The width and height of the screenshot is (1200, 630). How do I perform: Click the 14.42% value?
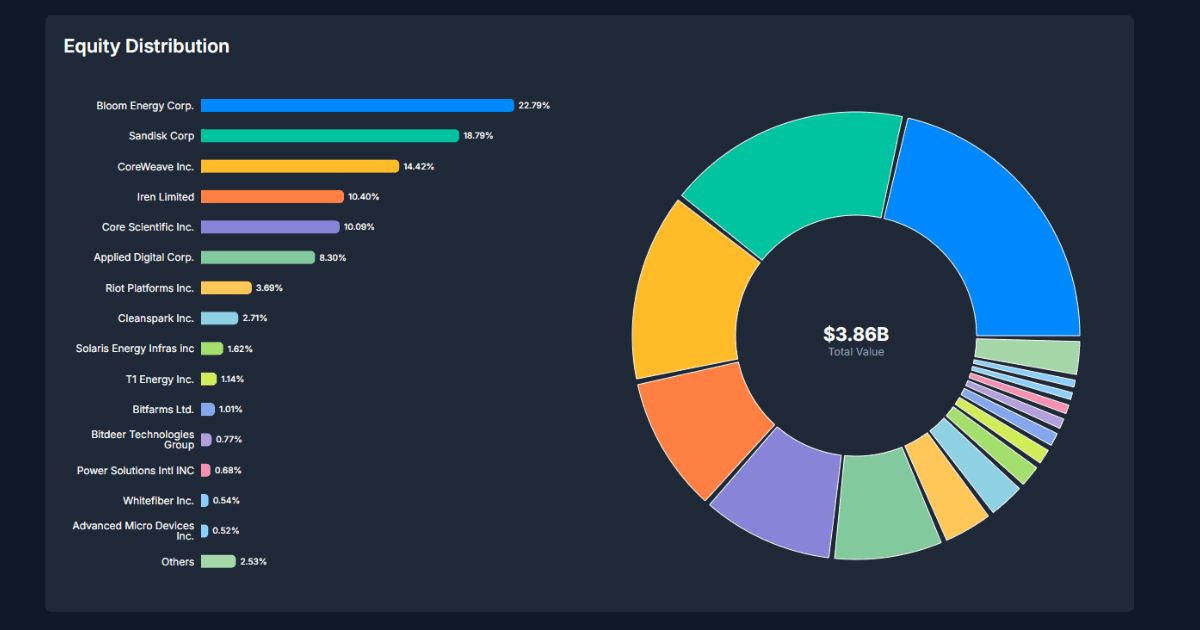pyautogui.click(x=419, y=166)
